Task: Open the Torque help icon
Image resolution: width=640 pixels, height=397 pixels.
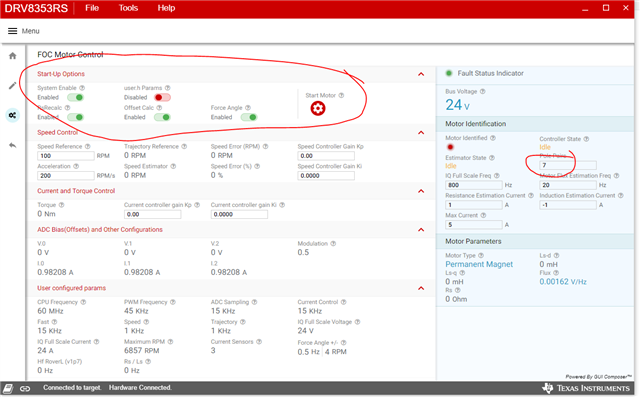Action: (61, 205)
